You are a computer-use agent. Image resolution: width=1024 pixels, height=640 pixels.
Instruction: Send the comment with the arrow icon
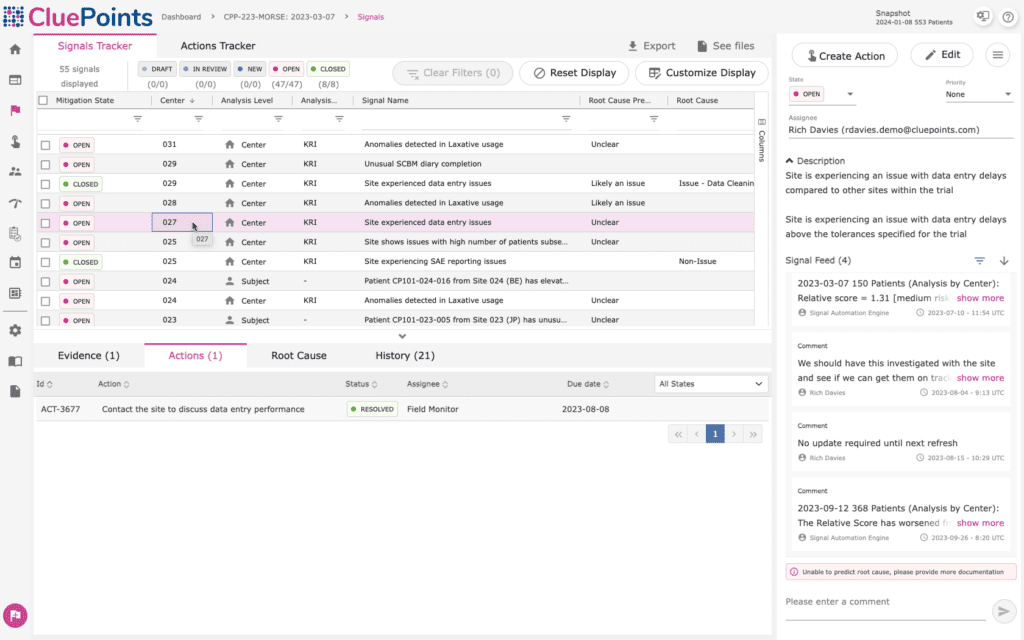[1004, 611]
